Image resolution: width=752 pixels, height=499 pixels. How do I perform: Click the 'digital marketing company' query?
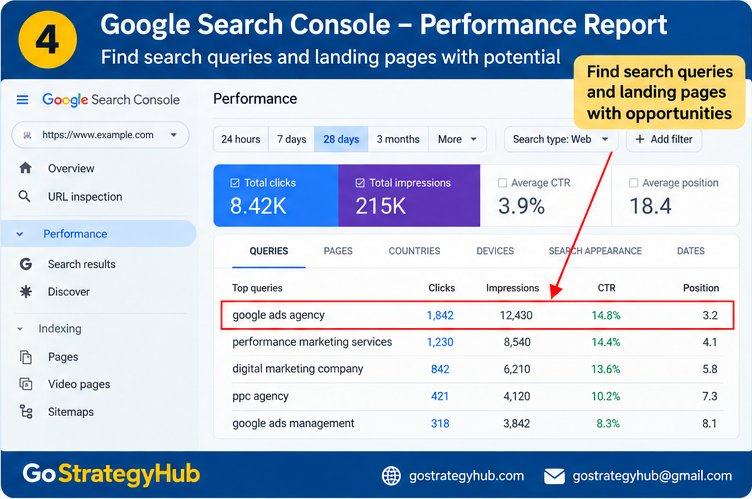[298, 369]
